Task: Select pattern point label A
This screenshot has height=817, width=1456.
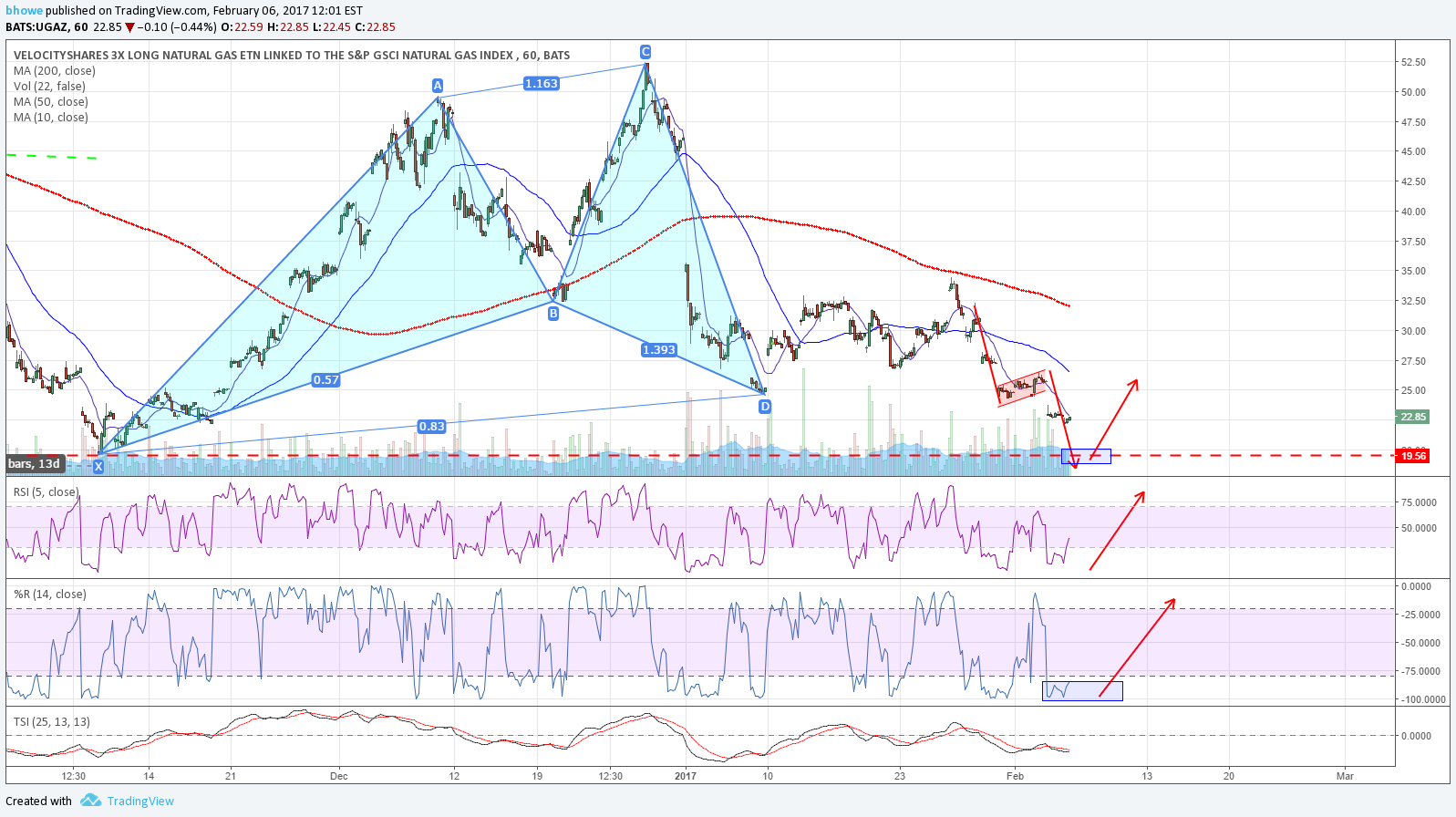Action: coord(438,86)
